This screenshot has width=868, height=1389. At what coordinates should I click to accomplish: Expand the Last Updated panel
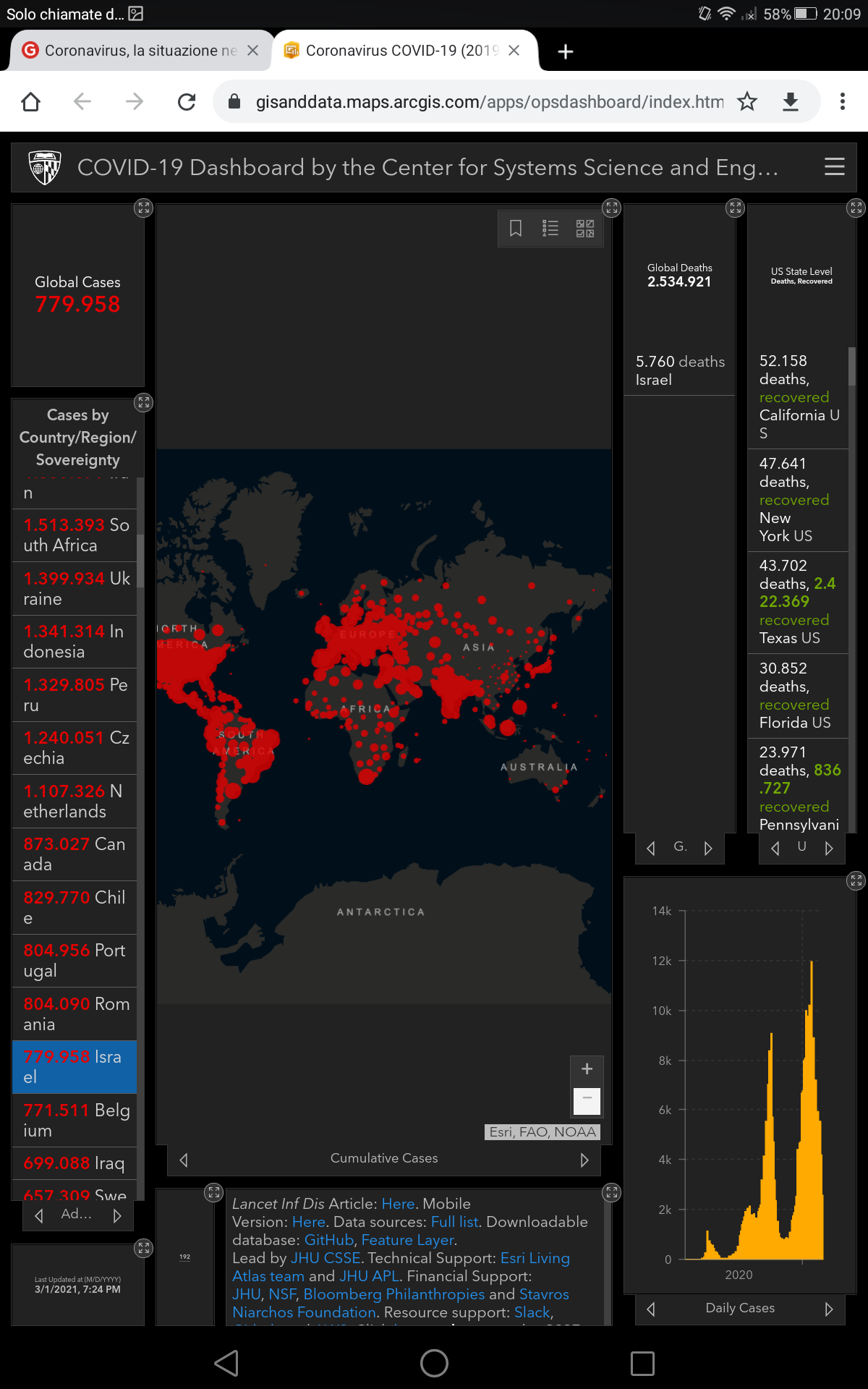[x=144, y=1248]
